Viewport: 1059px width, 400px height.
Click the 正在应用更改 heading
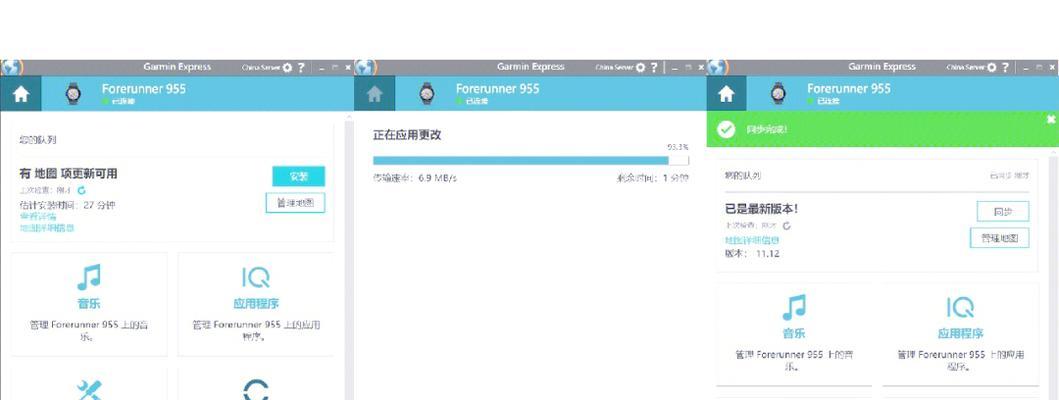[407, 135]
